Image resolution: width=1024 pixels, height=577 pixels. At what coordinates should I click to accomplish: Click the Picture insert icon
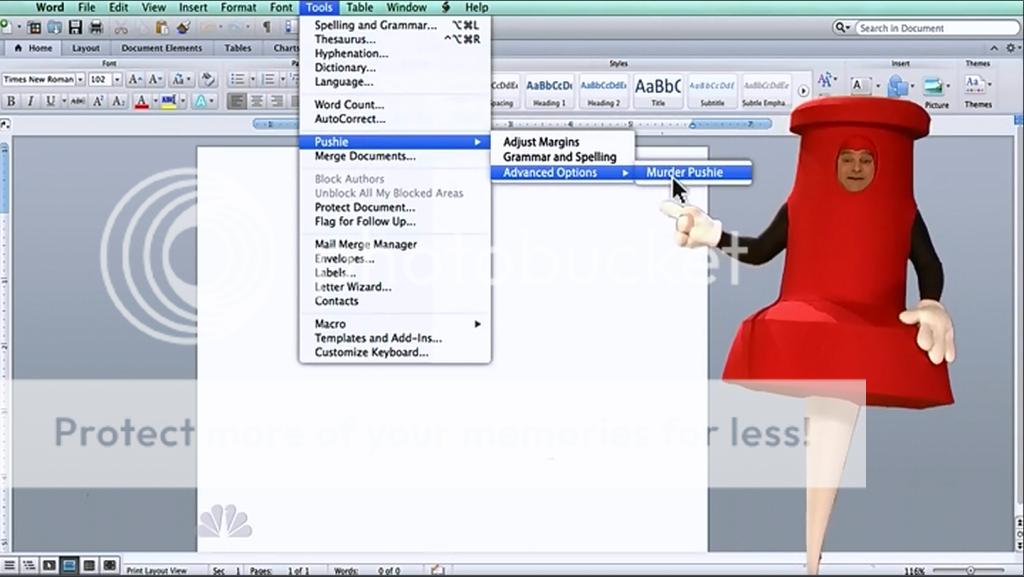[936, 88]
